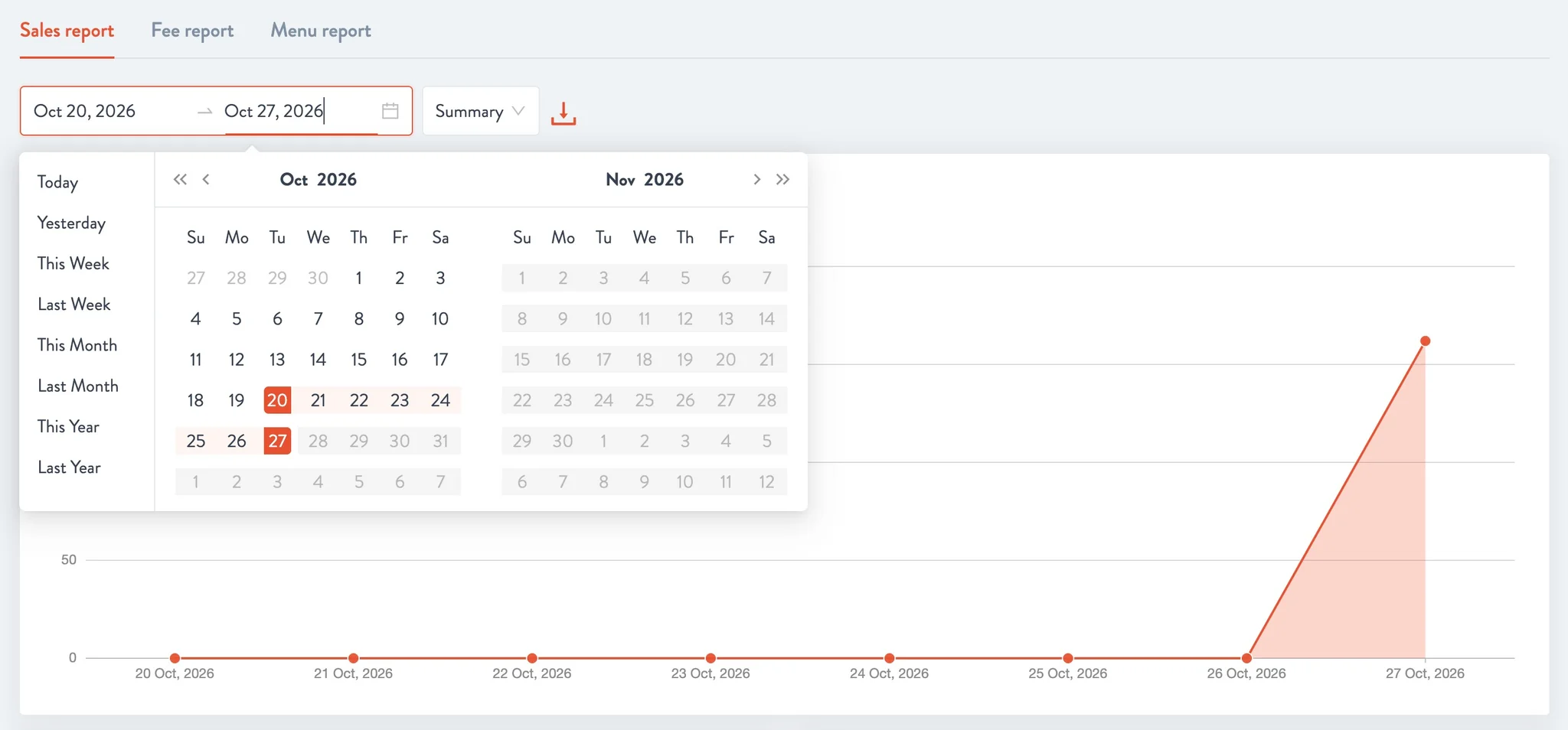Viewport: 1568px width, 730px height.
Task: Go to next month in calendar
Action: pos(756,179)
